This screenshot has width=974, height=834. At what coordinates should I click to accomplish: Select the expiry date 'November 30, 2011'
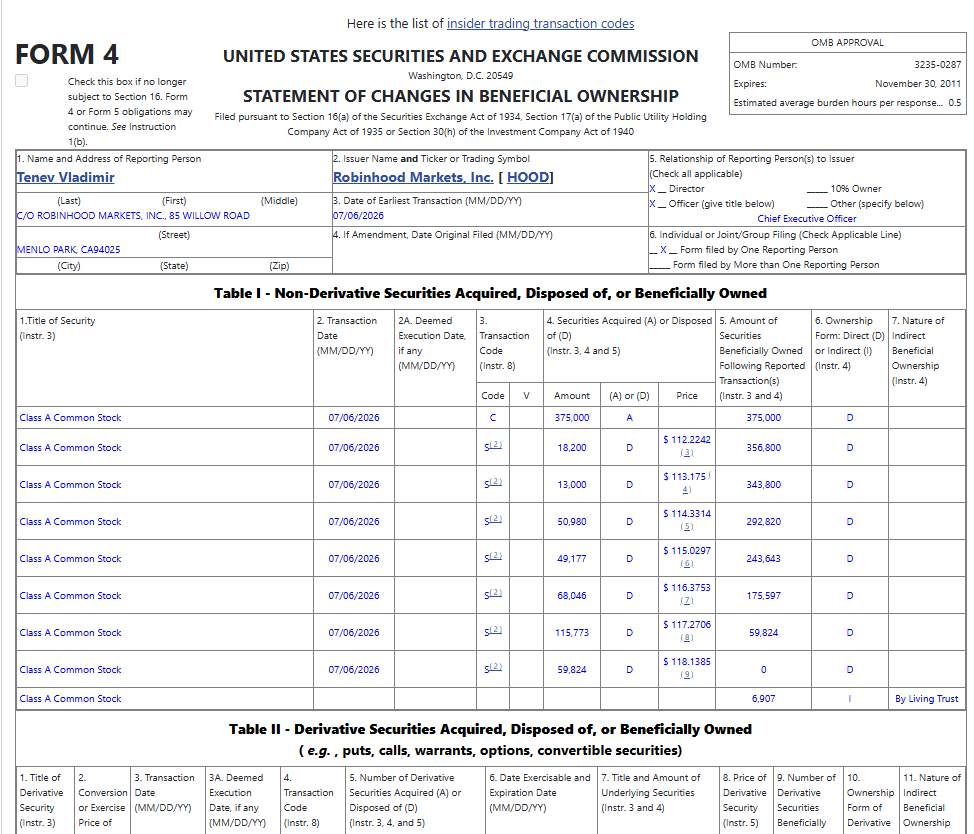point(917,84)
